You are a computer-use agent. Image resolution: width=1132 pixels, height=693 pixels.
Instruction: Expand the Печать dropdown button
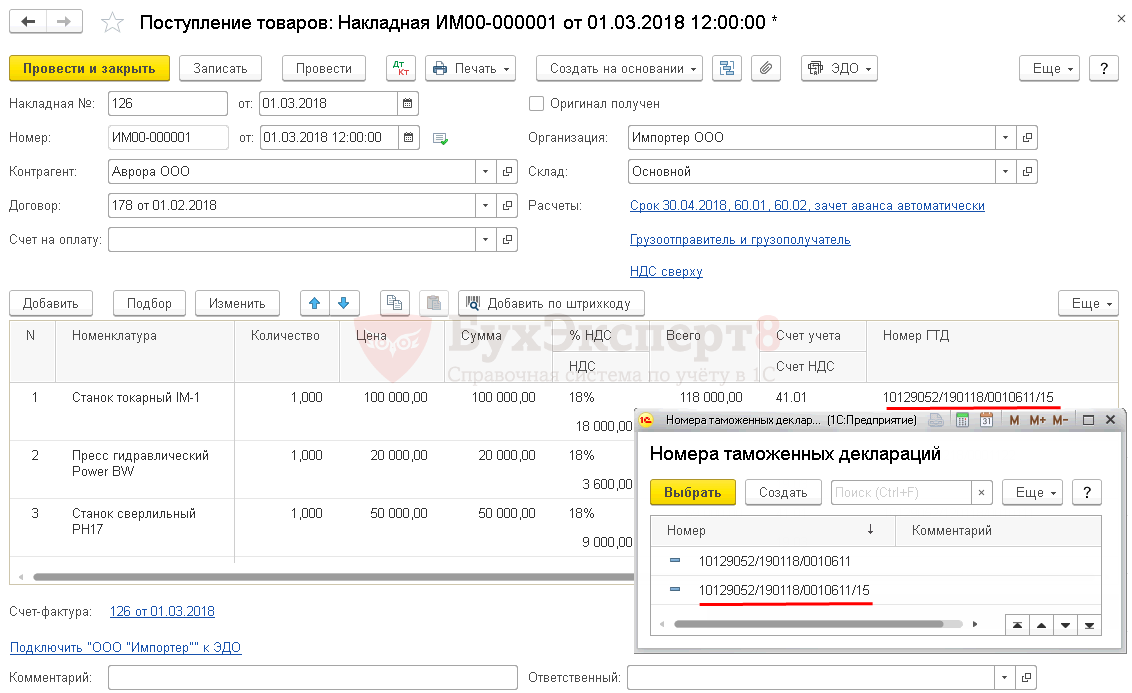tap(470, 69)
